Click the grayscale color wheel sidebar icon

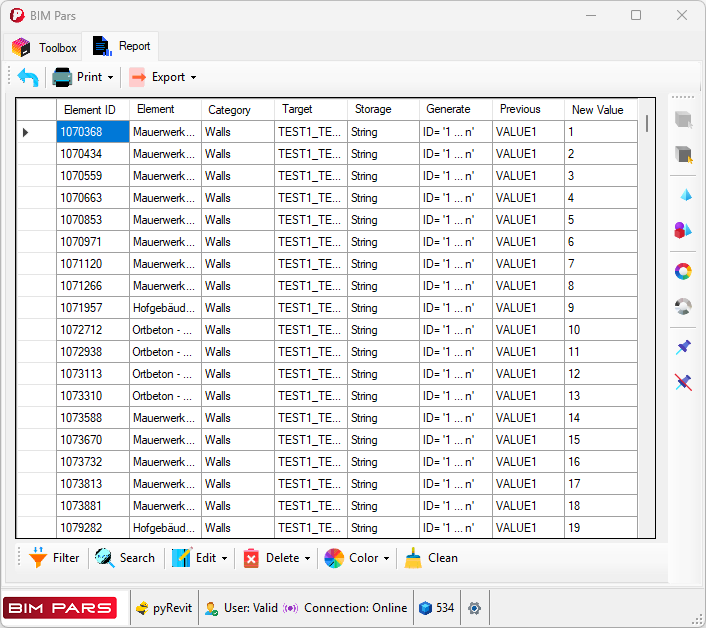(684, 307)
